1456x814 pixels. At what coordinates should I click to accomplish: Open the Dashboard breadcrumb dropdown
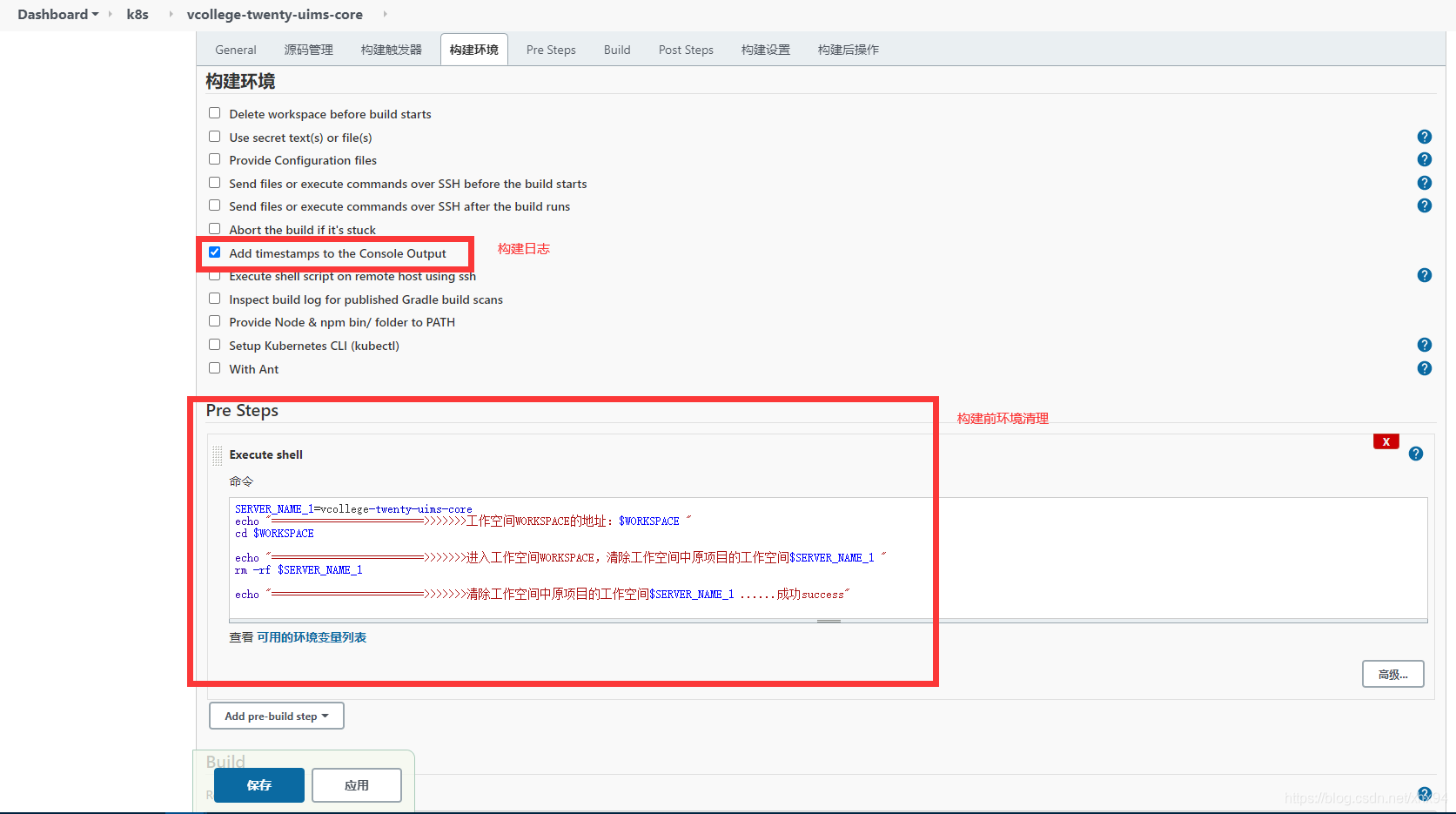tap(95, 14)
